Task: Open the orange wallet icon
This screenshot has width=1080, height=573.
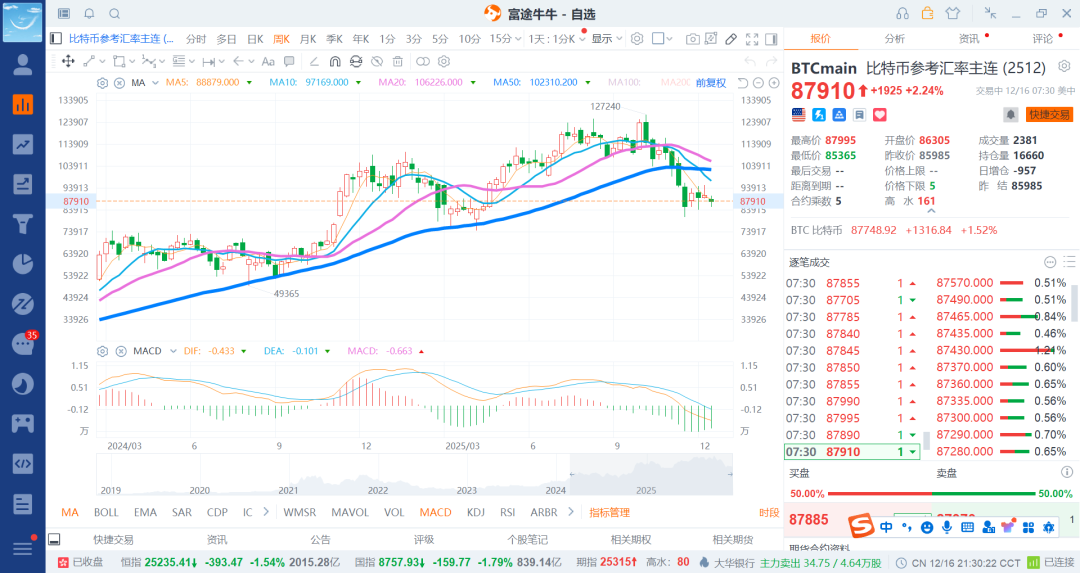Action: 927,13
